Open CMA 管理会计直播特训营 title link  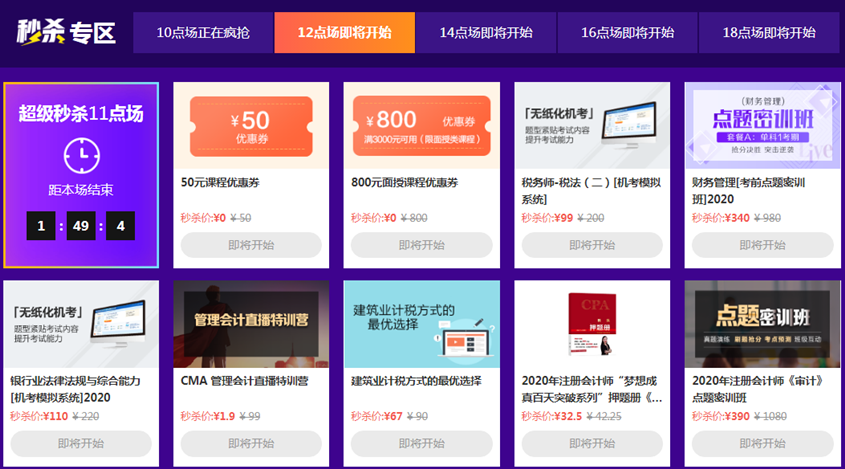coord(245,381)
